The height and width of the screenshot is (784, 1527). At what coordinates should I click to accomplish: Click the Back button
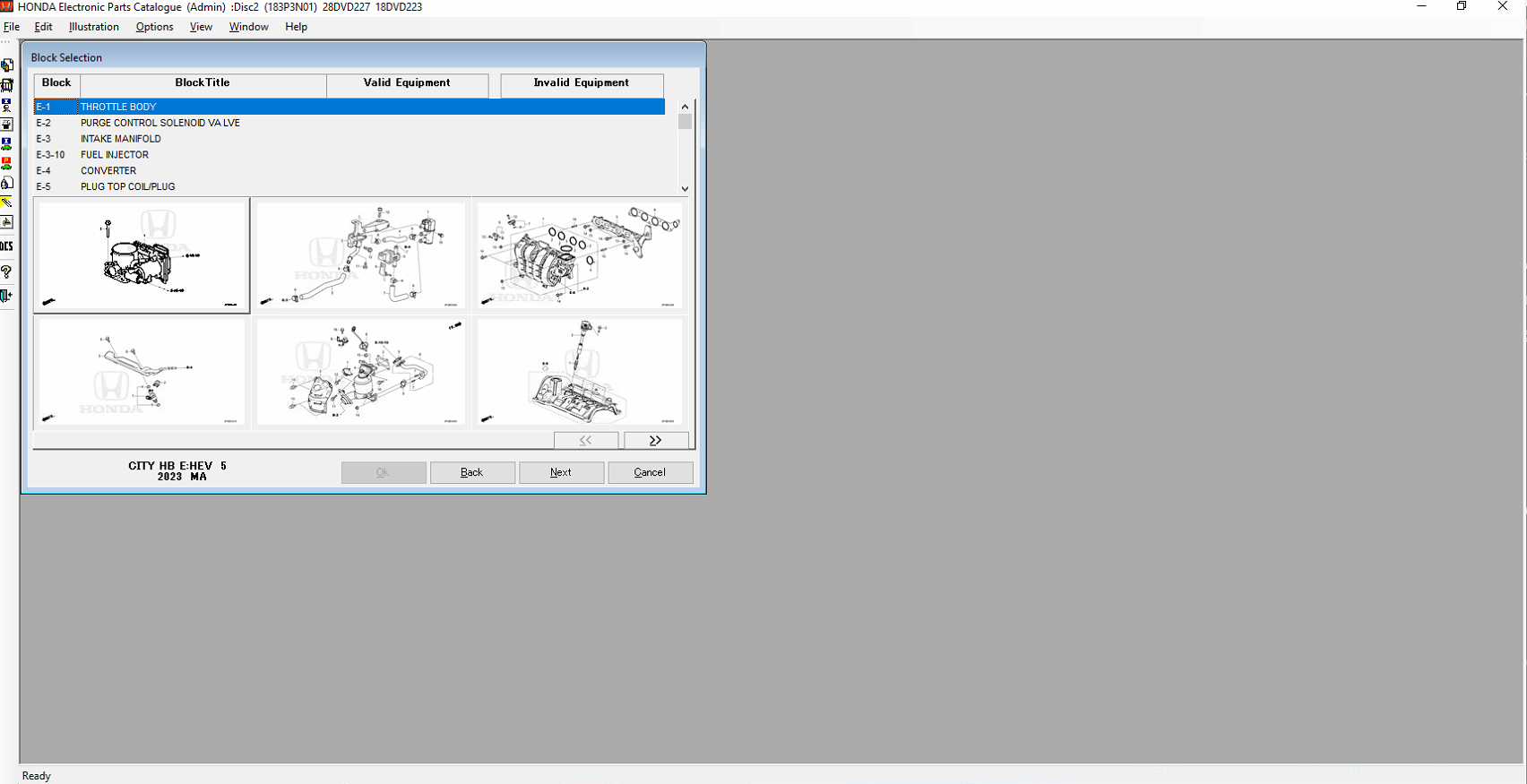[472, 472]
